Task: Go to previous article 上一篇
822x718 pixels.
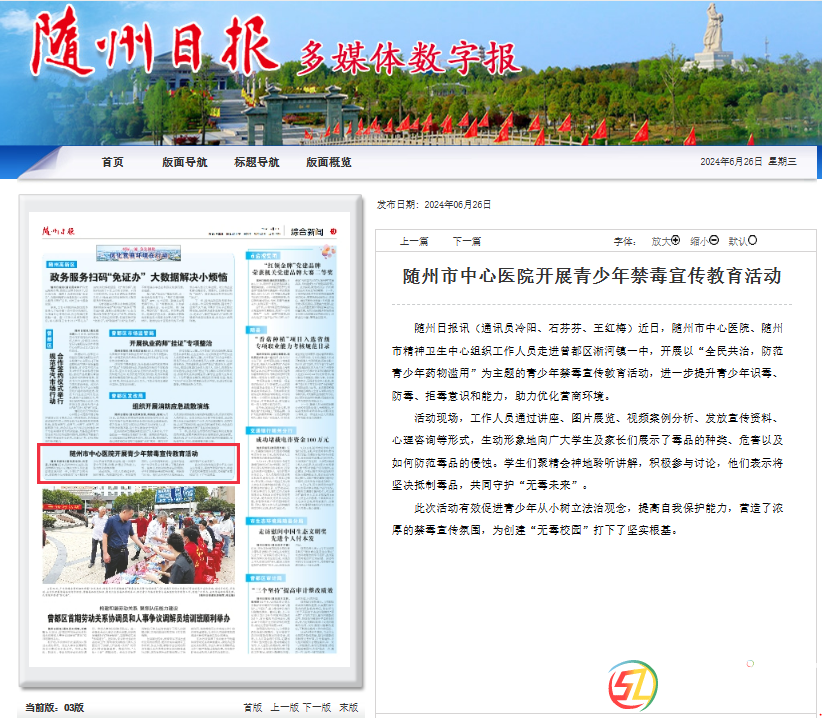Action: coord(414,241)
